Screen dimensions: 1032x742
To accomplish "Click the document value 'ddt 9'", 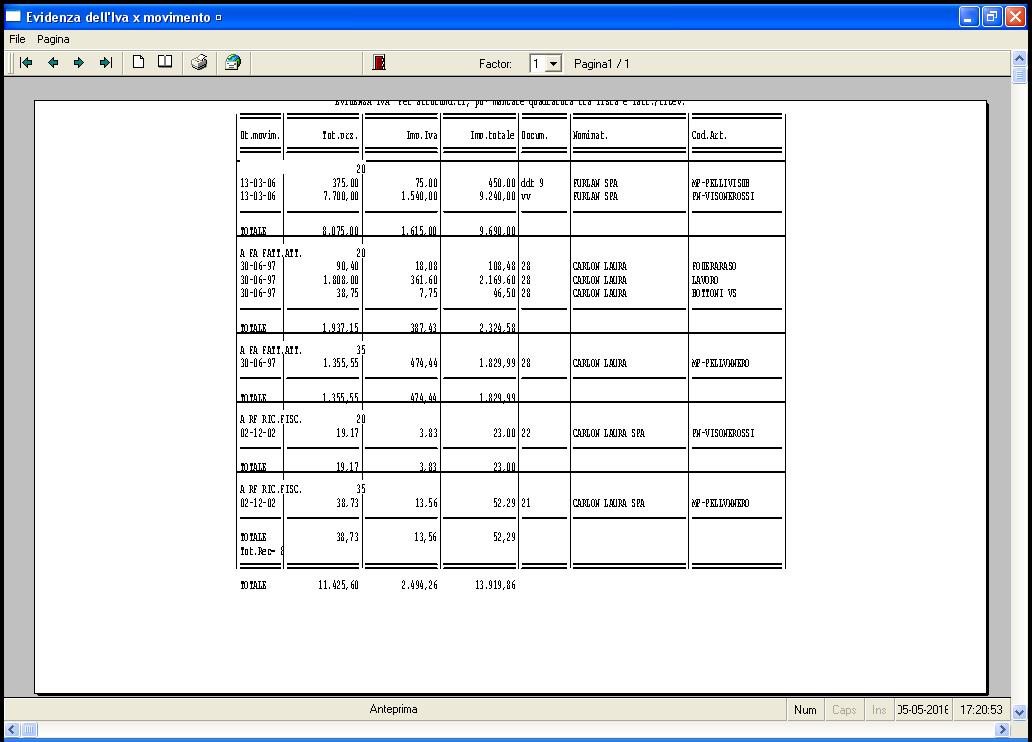I will coord(532,183).
